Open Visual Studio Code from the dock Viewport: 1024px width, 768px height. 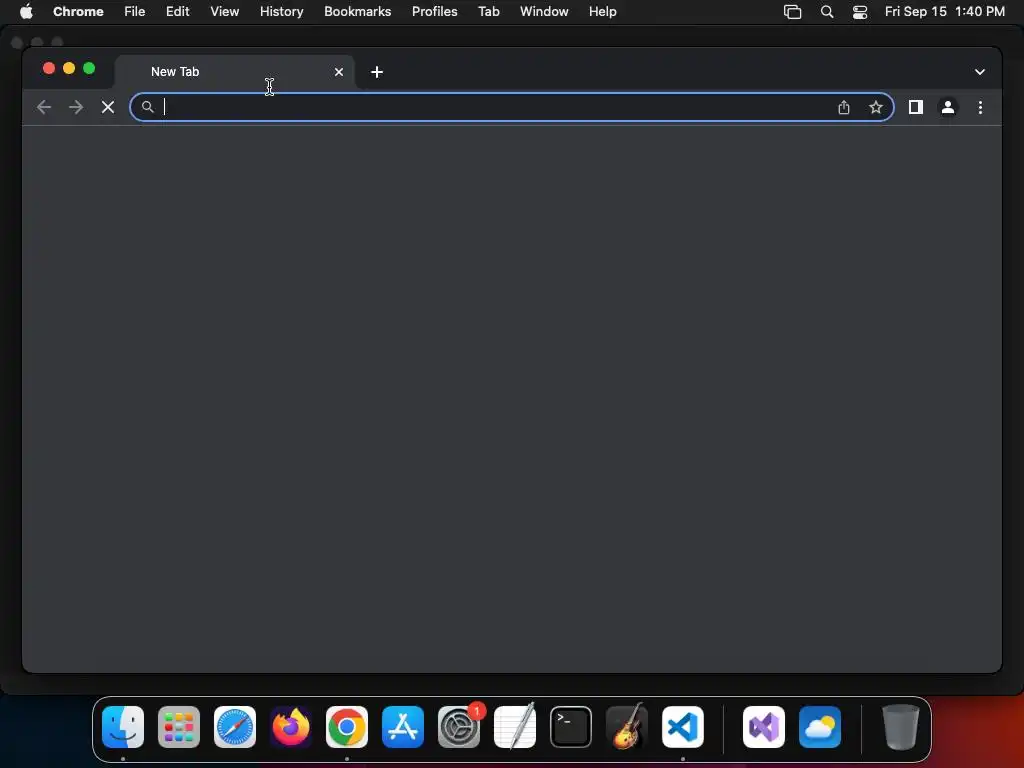point(683,727)
